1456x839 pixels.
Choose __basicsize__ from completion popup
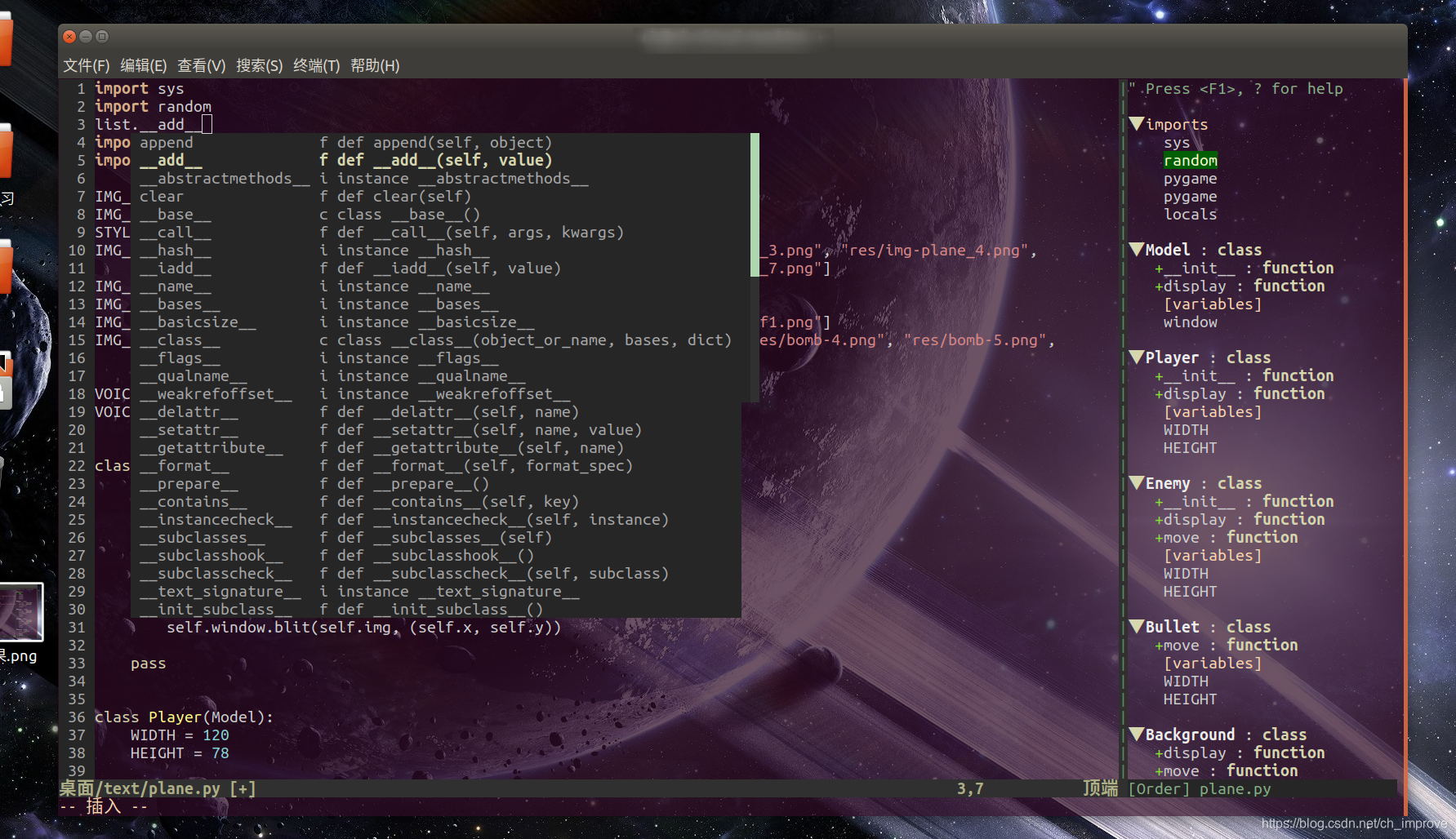point(440,322)
